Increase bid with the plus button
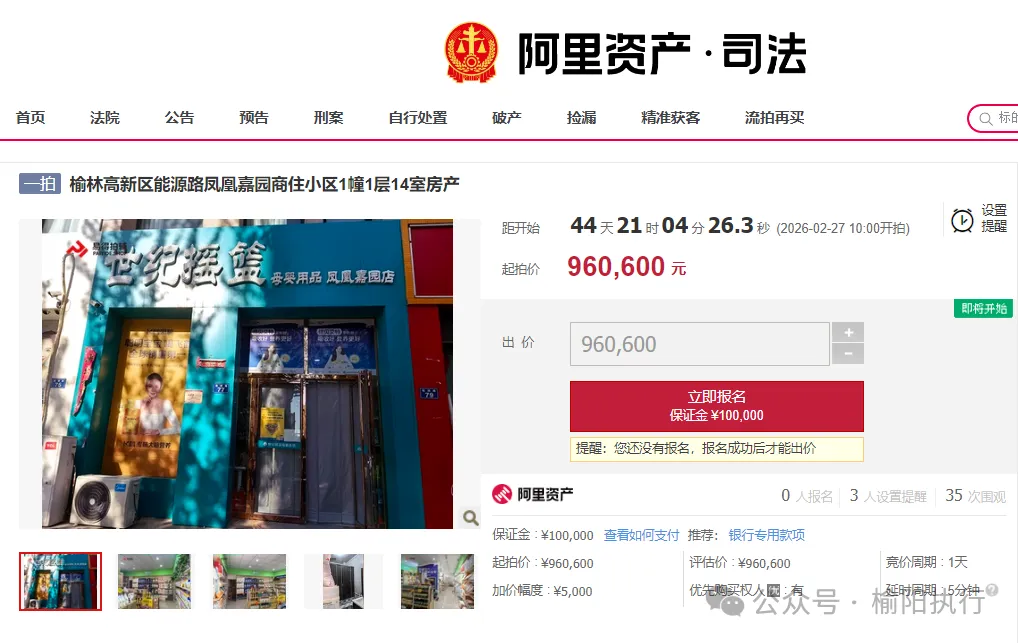 [848, 332]
